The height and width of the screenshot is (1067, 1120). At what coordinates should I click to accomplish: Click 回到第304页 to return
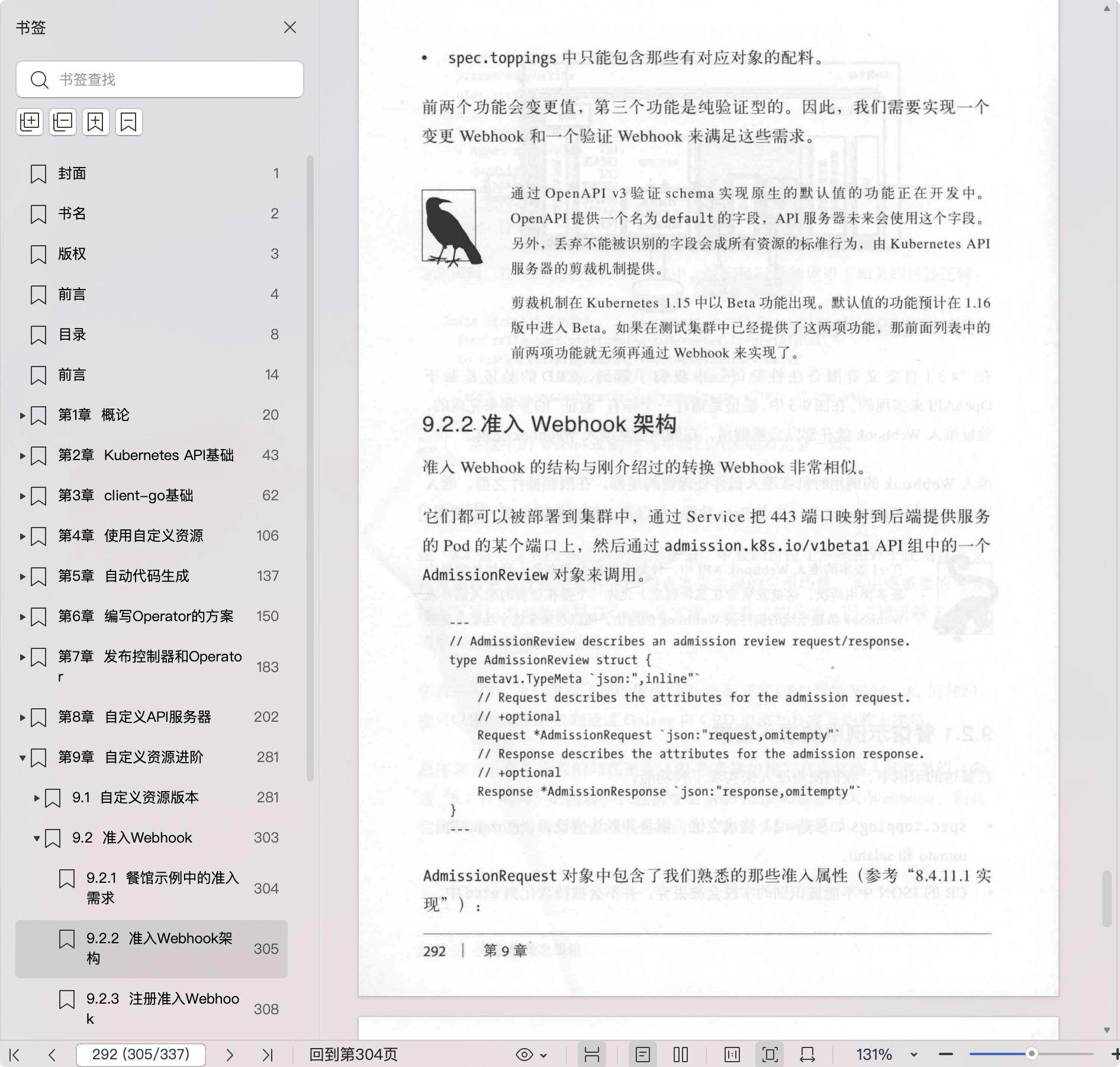point(353,1055)
